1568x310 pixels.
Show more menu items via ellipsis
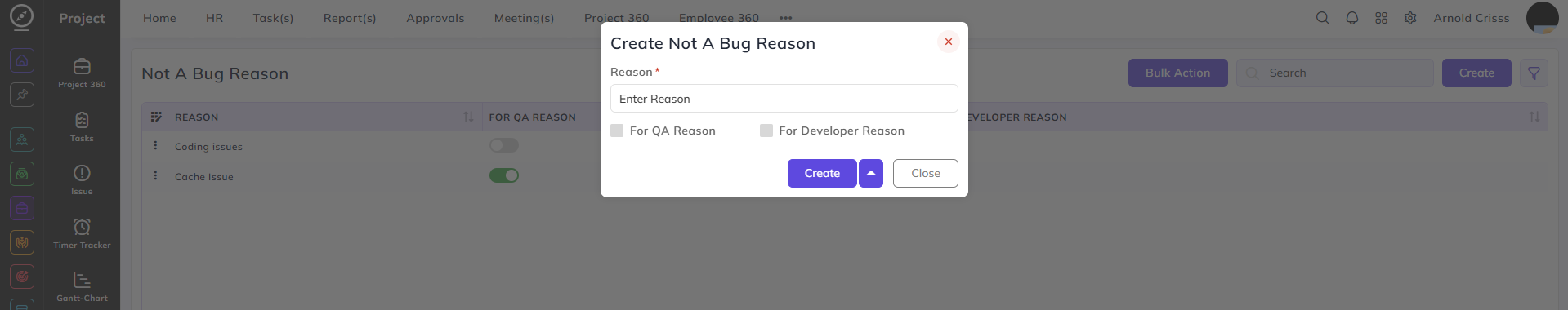coord(785,18)
